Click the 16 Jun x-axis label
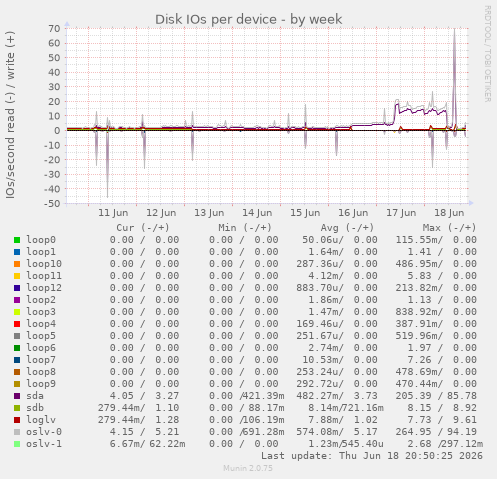The width and height of the screenshot is (497, 479). 353,213
